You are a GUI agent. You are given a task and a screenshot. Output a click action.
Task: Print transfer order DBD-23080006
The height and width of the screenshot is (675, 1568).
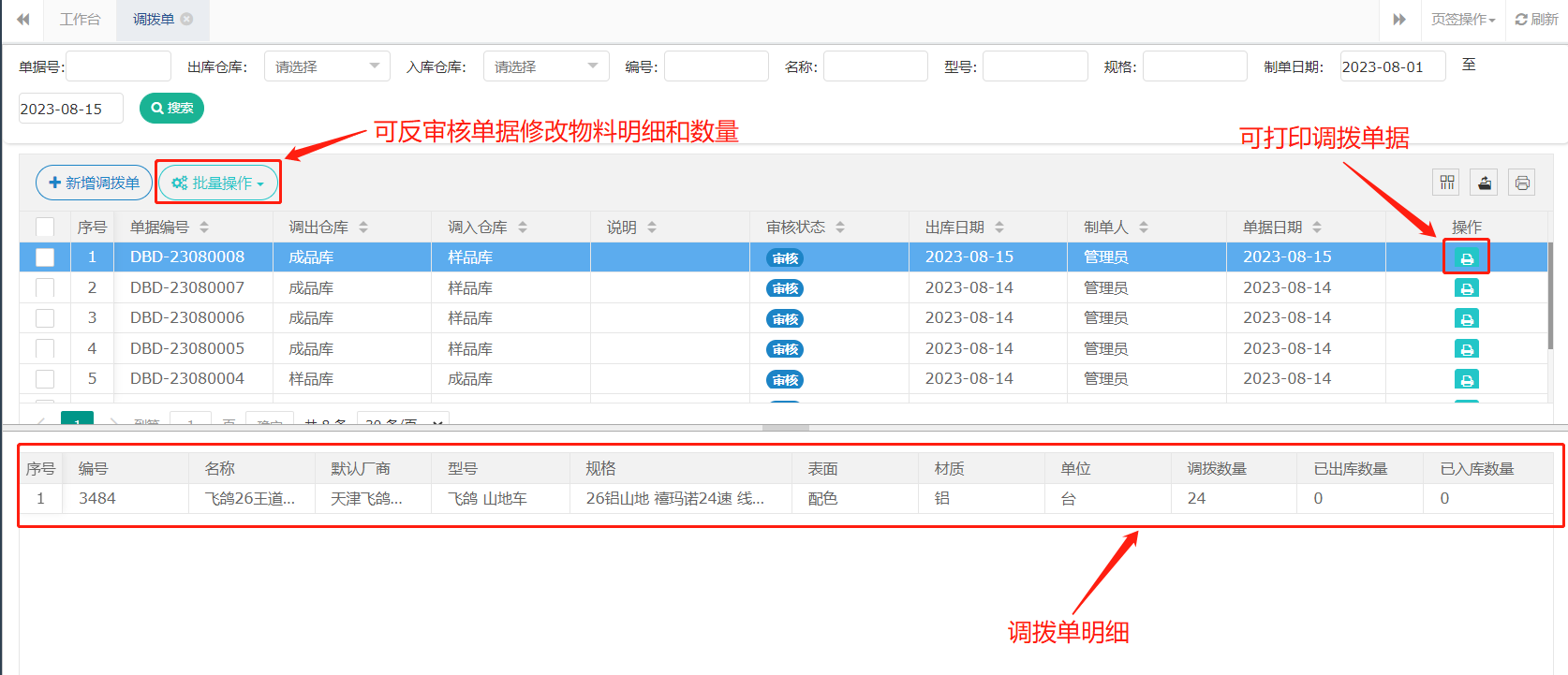(x=1466, y=319)
